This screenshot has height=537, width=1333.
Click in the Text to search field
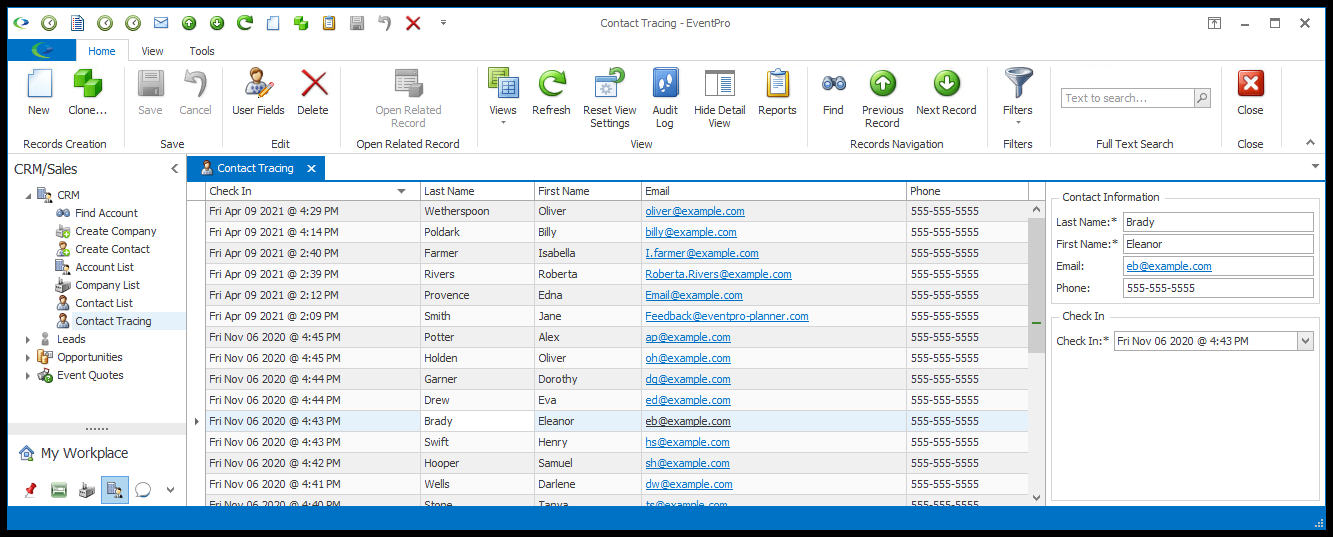click(x=1127, y=98)
